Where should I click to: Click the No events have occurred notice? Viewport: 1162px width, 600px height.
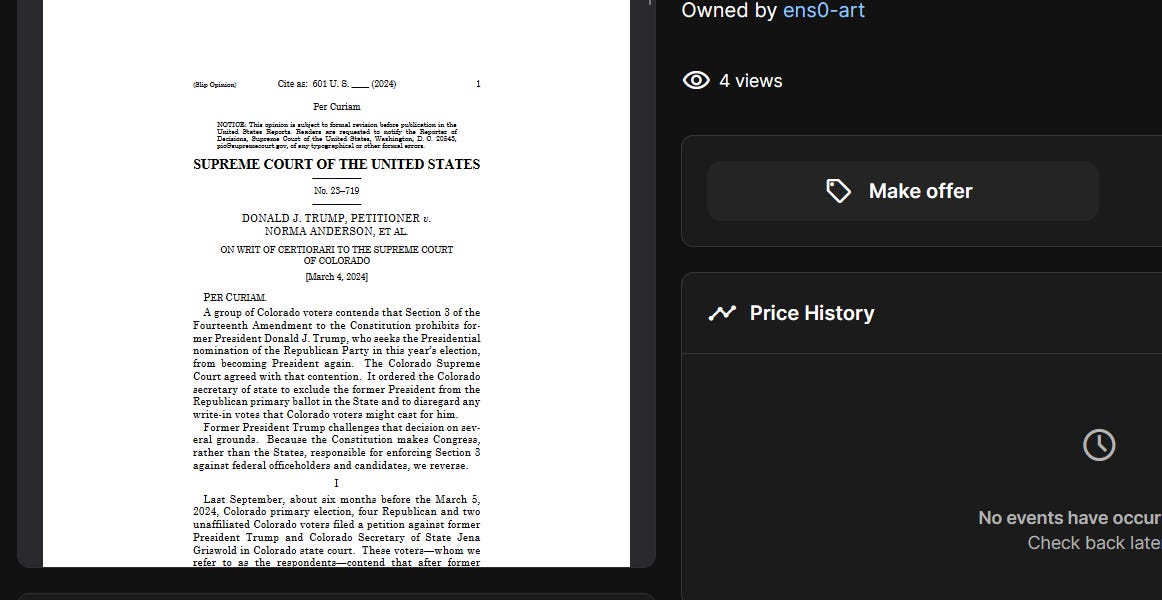click(x=1068, y=517)
